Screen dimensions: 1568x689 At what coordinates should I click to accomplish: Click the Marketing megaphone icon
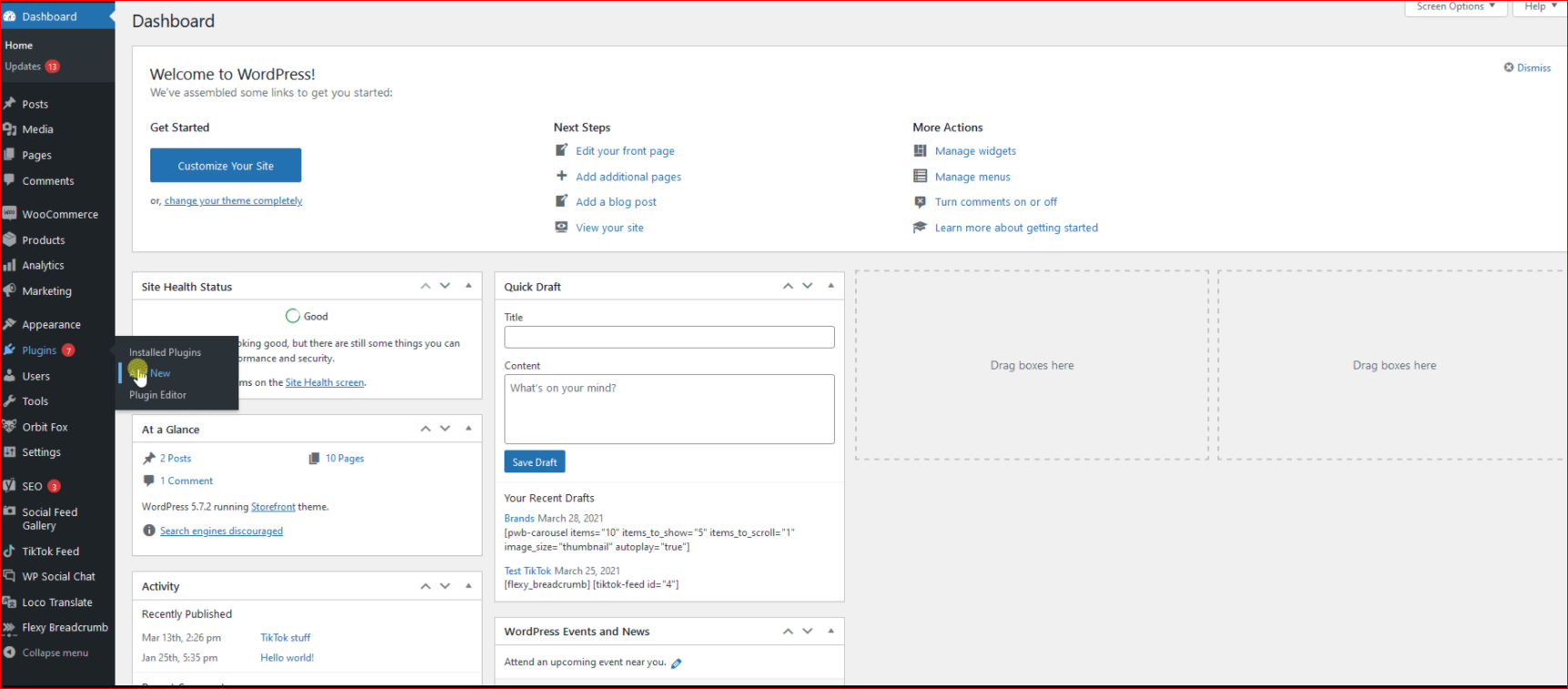pyautogui.click(x=10, y=290)
